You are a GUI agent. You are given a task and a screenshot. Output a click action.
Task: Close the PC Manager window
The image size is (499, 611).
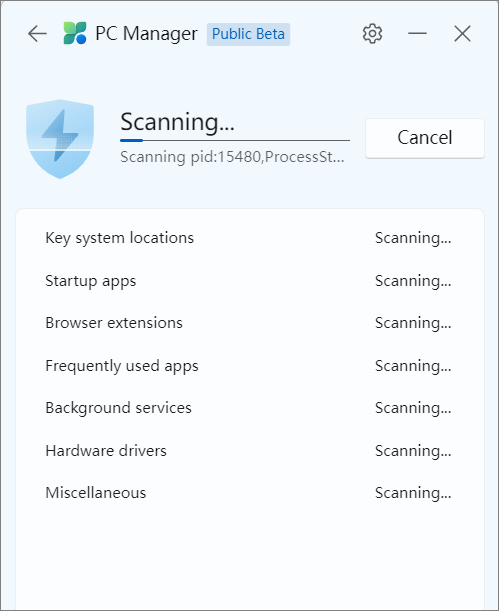462,34
